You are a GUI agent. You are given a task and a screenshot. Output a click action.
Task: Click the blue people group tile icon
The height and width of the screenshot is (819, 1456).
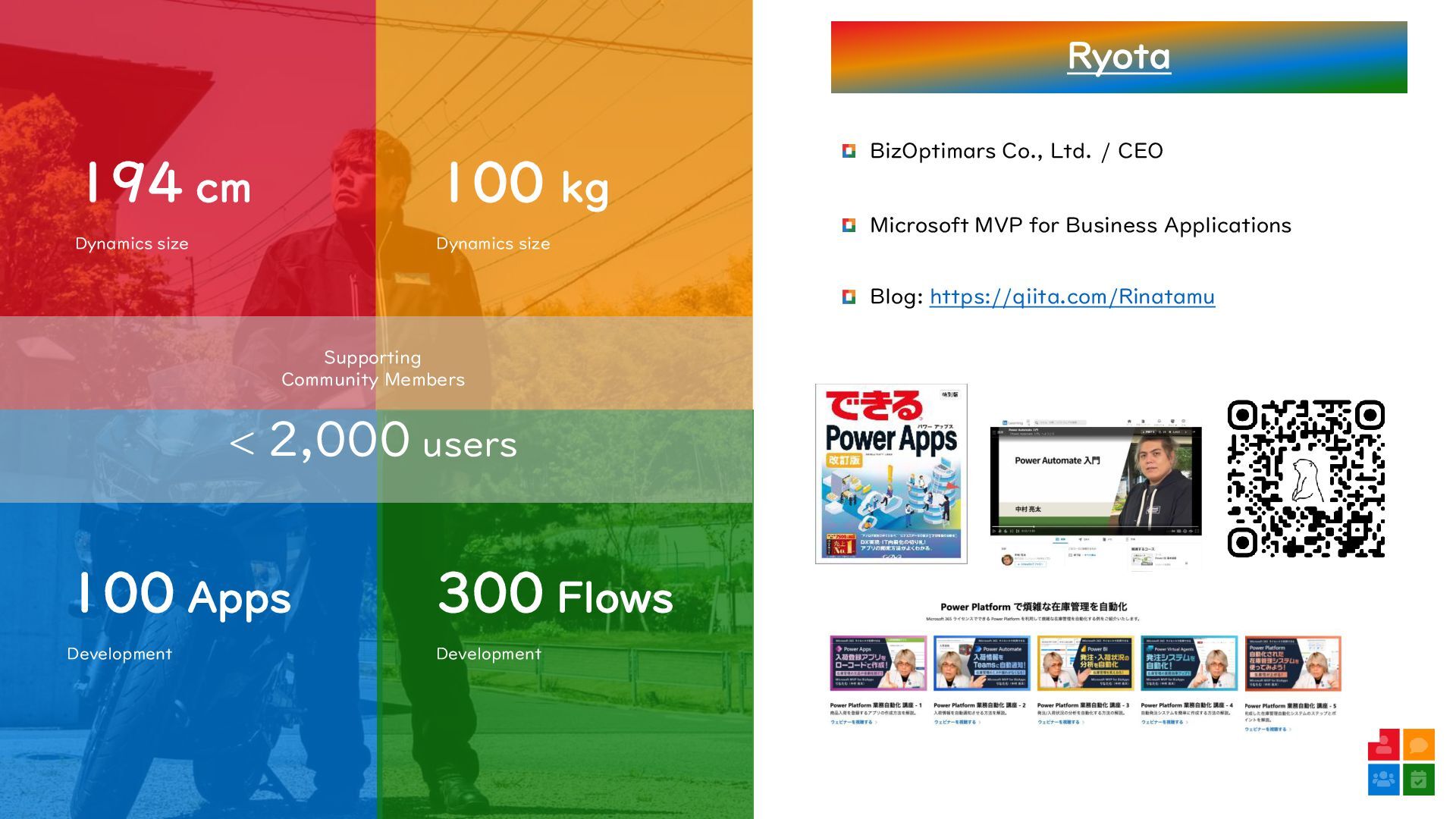[x=1383, y=780]
